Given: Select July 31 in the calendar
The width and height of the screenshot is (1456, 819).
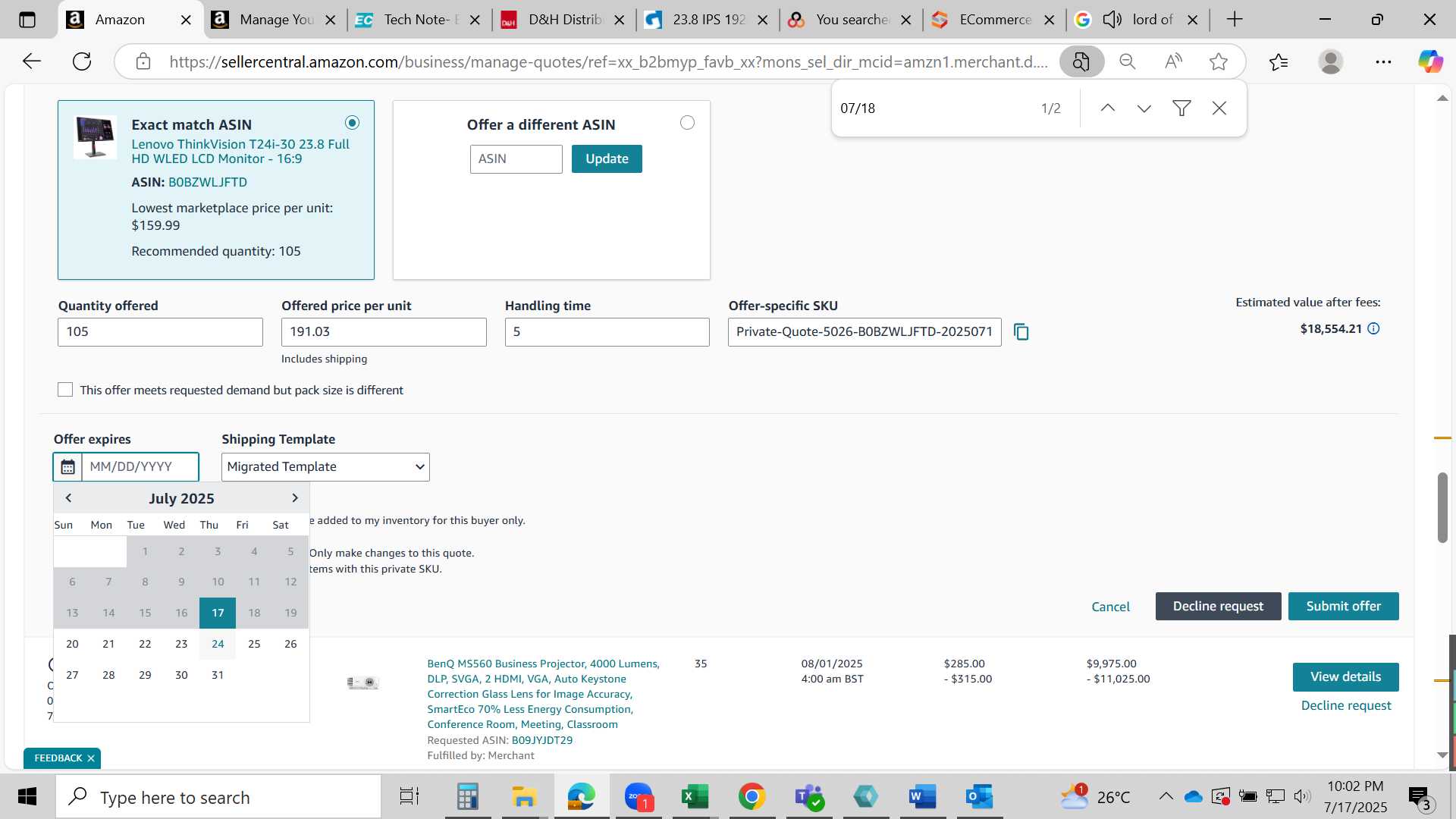Looking at the screenshot, I should coord(218,676).
